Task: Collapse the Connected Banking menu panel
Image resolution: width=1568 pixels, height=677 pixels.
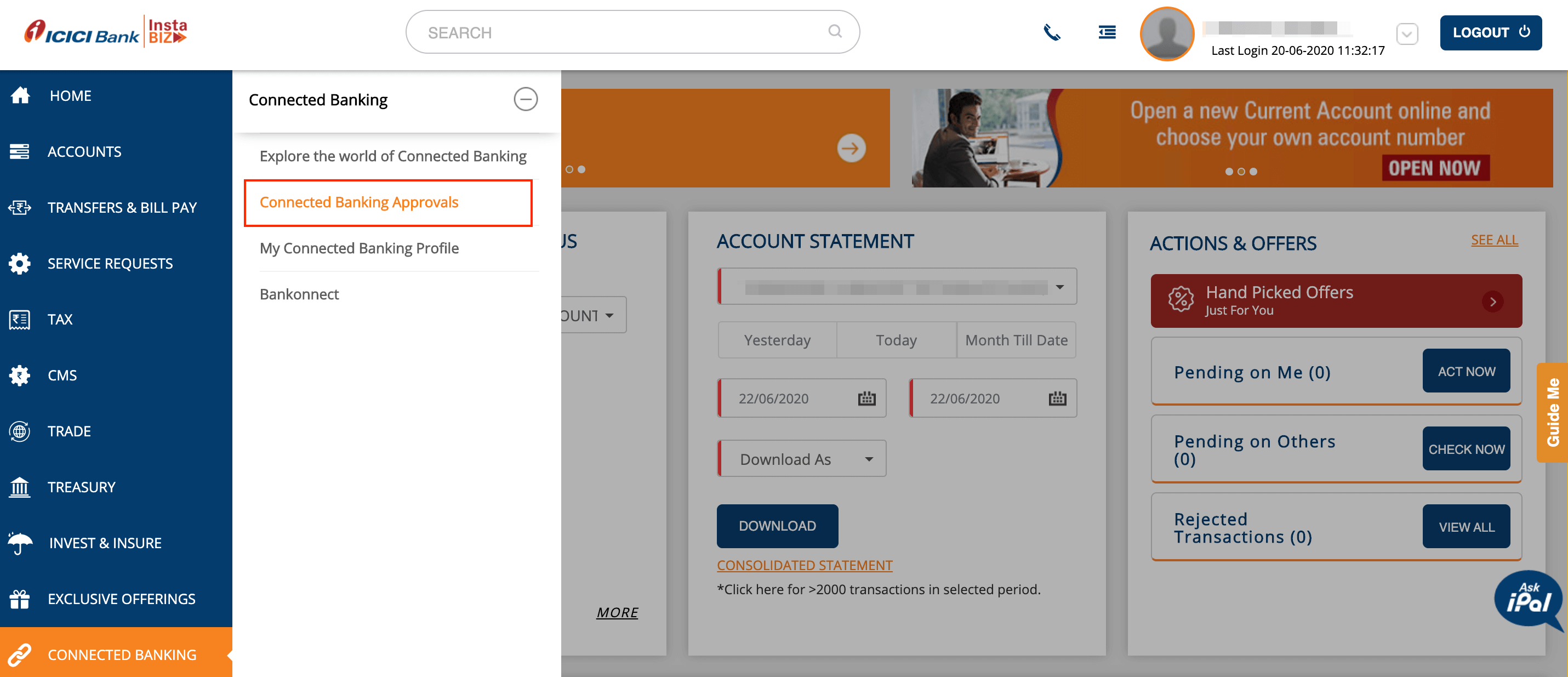Action: 526,99
